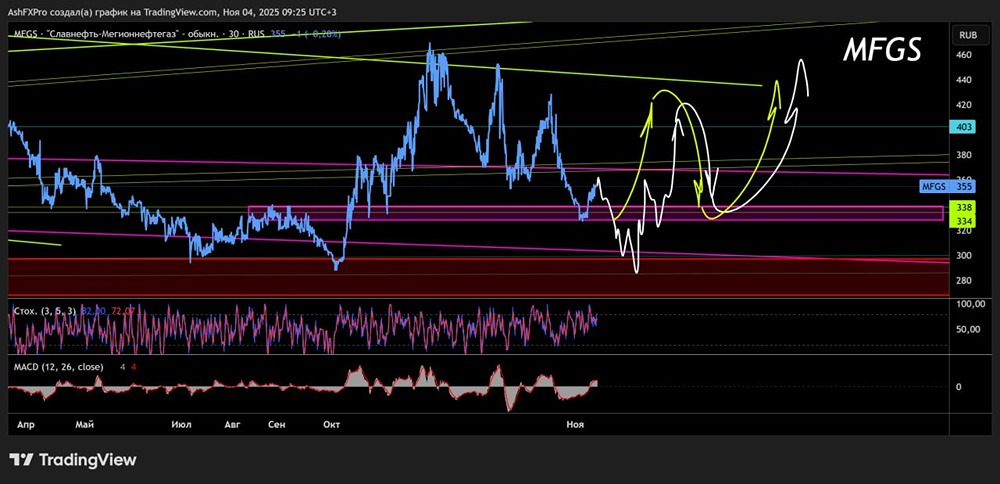Click the 460 price scale value
The width and height of the screenshot is (1000, 484).
[964, 55]
